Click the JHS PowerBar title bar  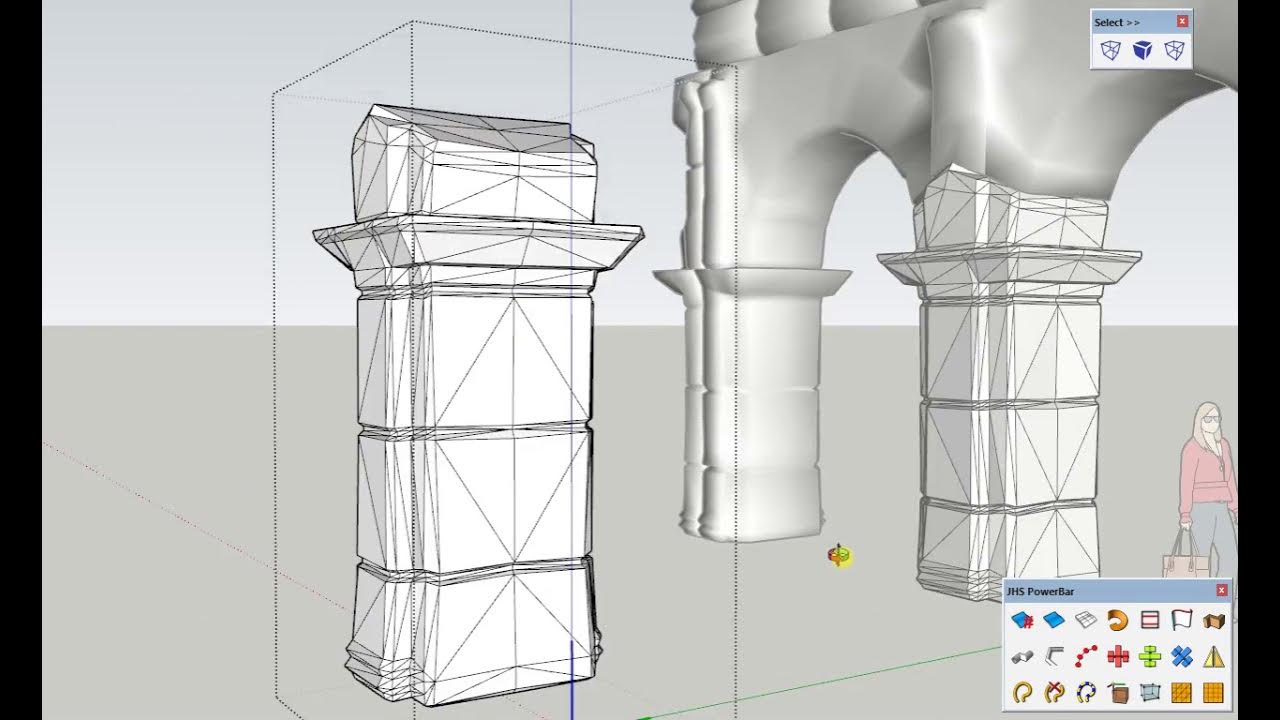1117,591
